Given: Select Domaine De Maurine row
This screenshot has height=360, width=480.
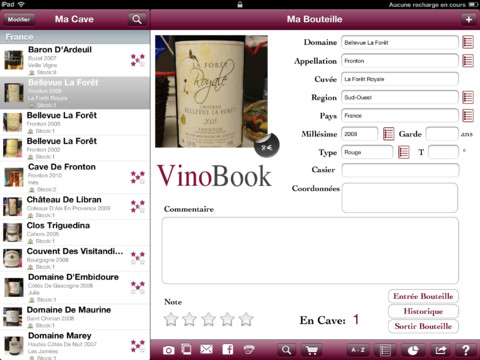Looking at the screenshot, I should pyautogui.click(x=75, y=317).
